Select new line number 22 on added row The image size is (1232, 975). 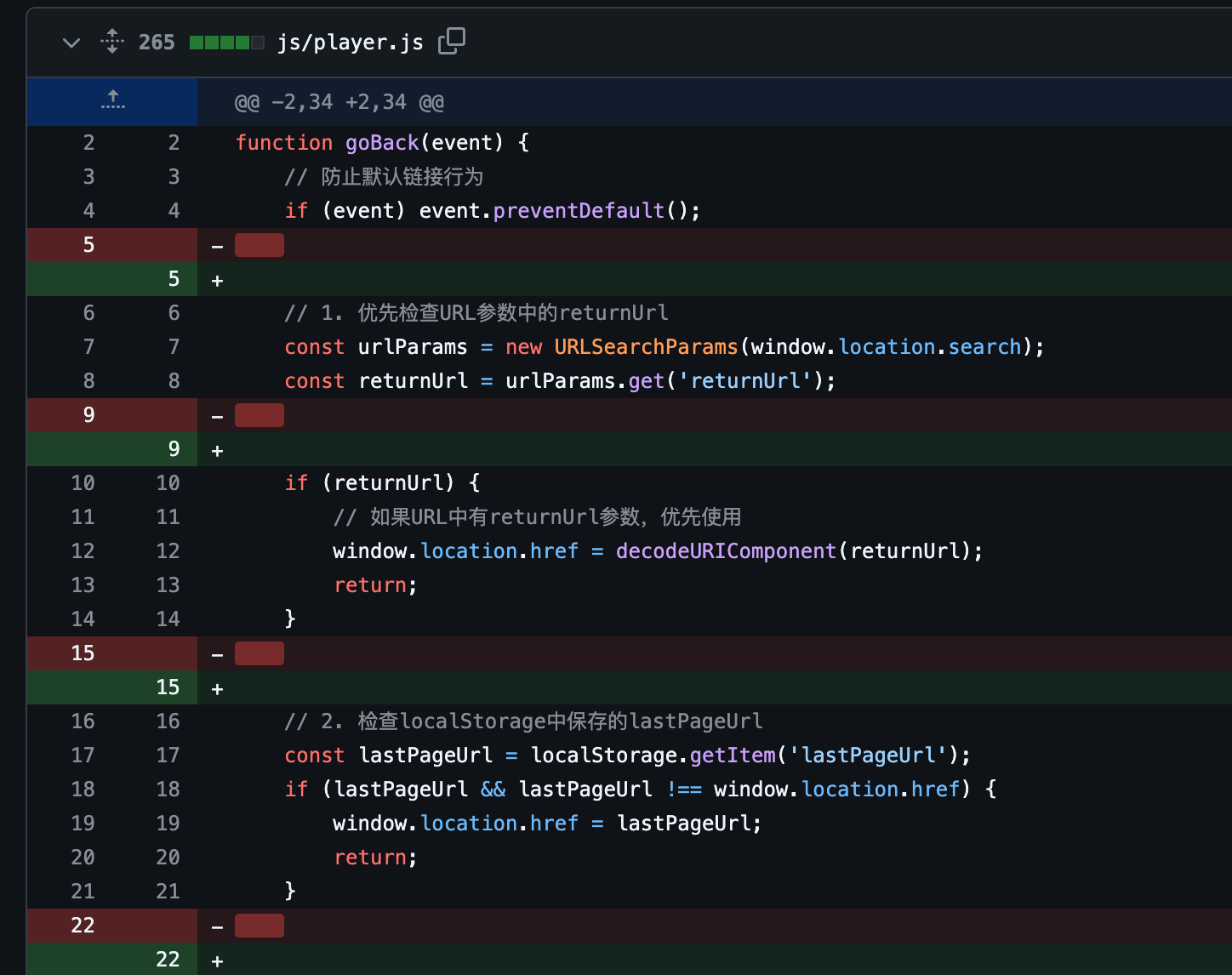coord(168,960)
